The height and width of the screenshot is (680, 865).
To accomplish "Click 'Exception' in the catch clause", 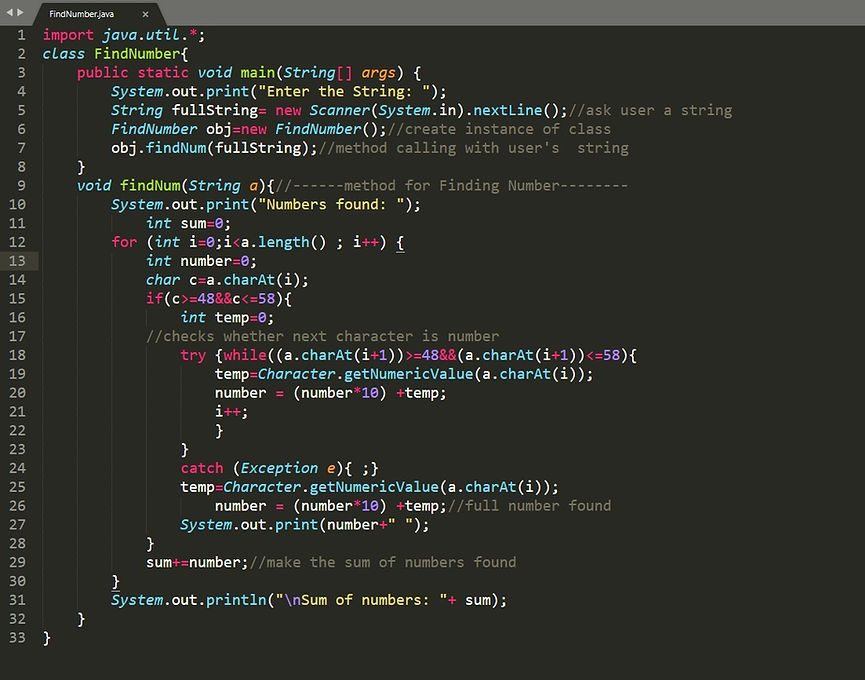I will [279, 468].
